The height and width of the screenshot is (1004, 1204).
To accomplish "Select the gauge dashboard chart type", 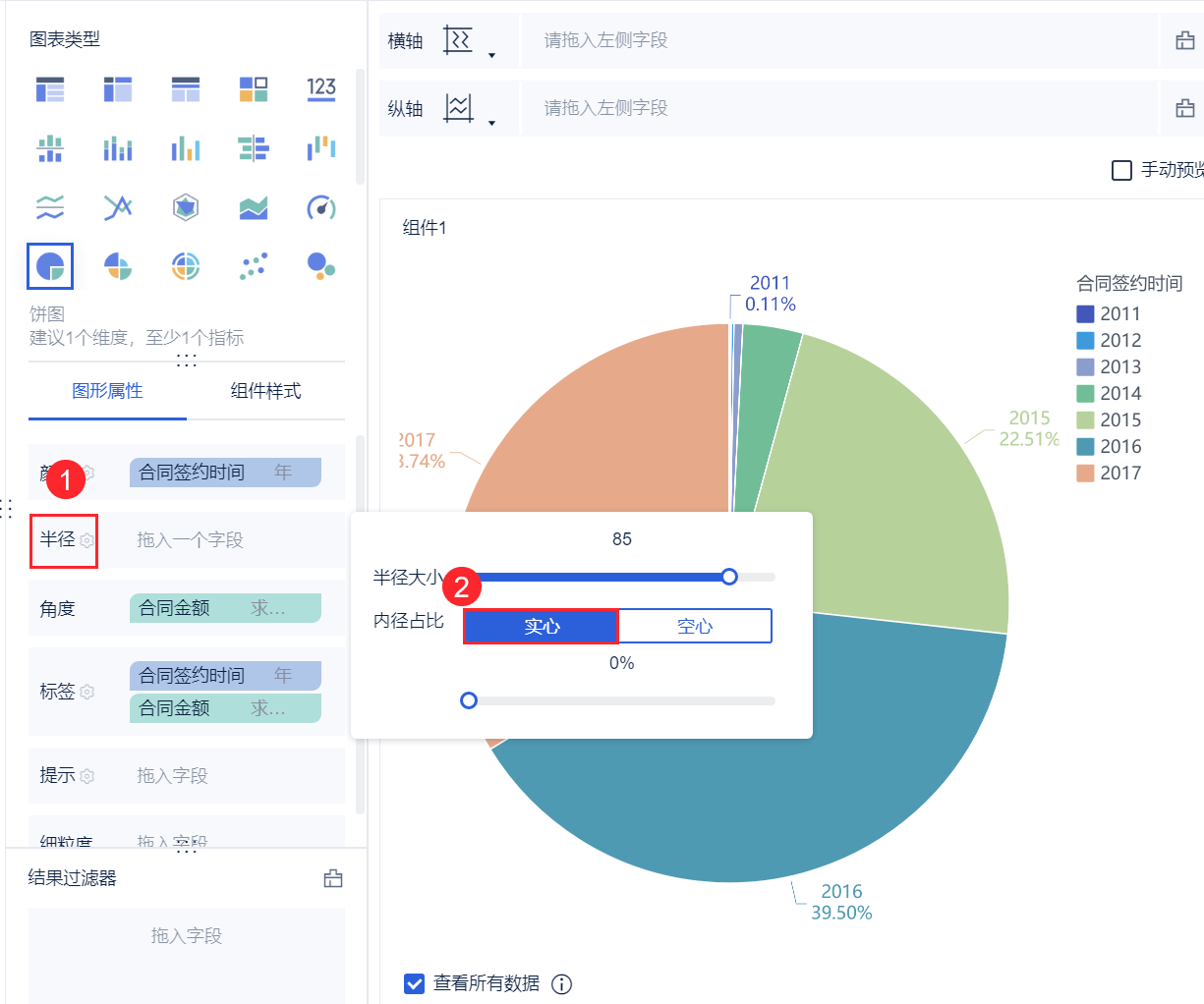I will click(321, 207).
